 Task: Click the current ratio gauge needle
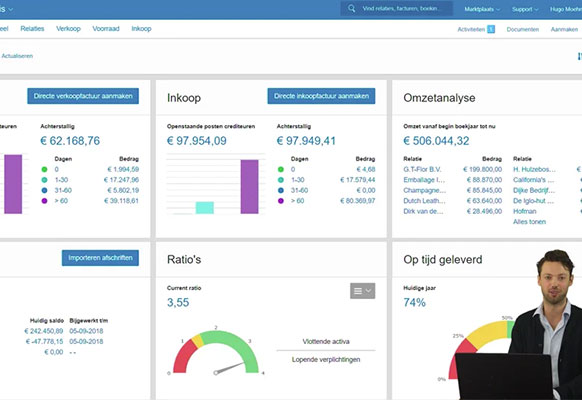point(229,368)
